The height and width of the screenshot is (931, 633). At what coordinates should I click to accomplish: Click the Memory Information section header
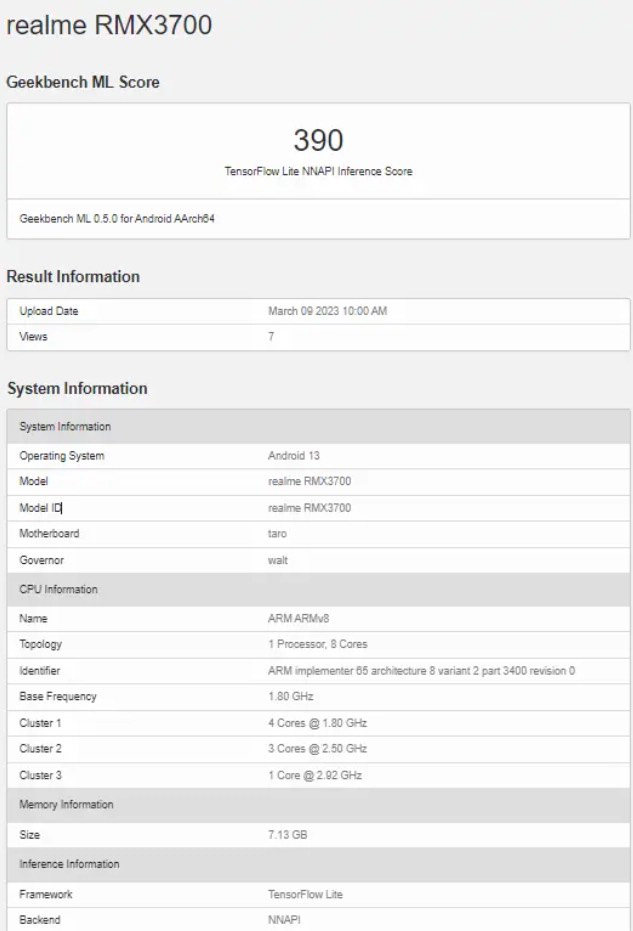(66, 805)
